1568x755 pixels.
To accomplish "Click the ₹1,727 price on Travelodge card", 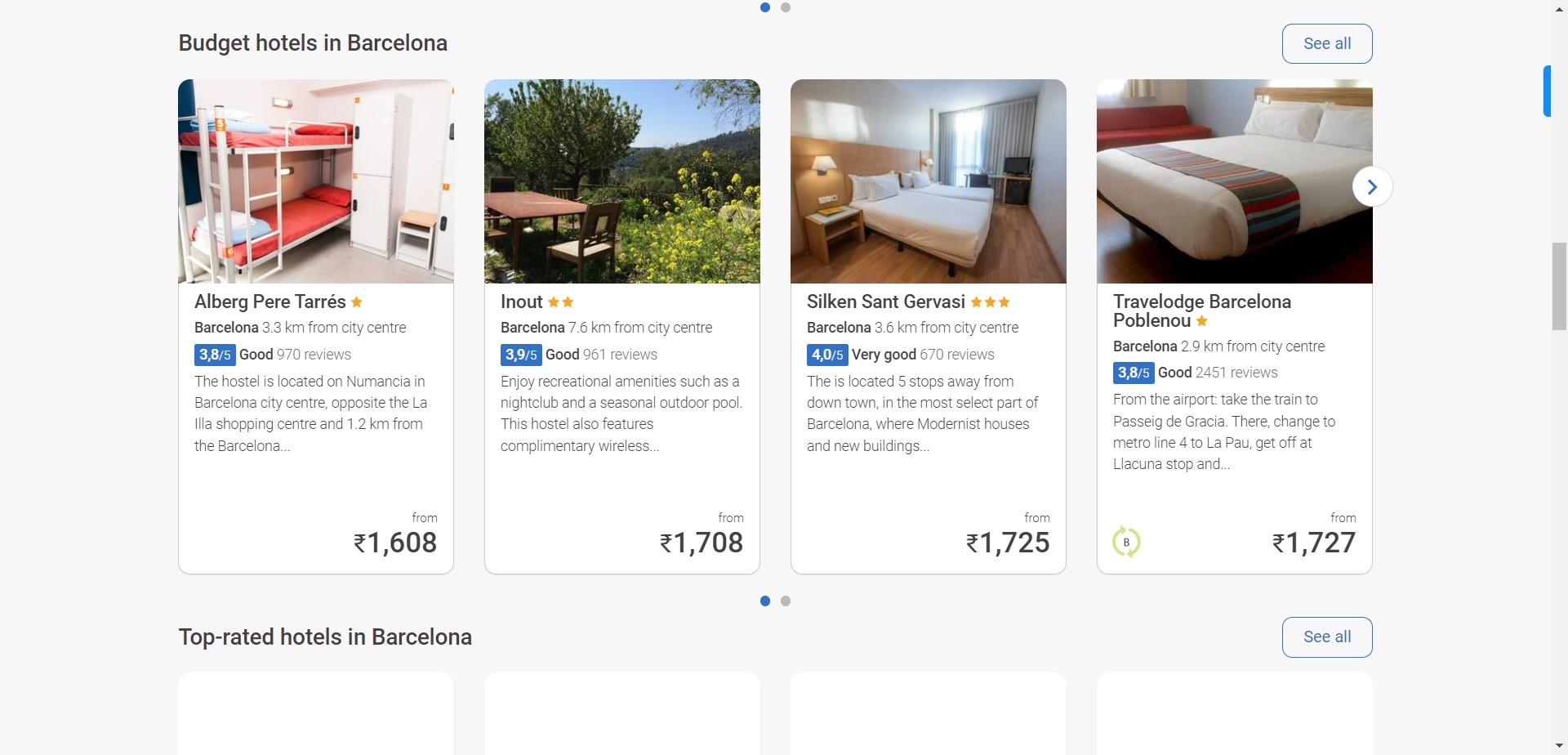I will 1314,543.
